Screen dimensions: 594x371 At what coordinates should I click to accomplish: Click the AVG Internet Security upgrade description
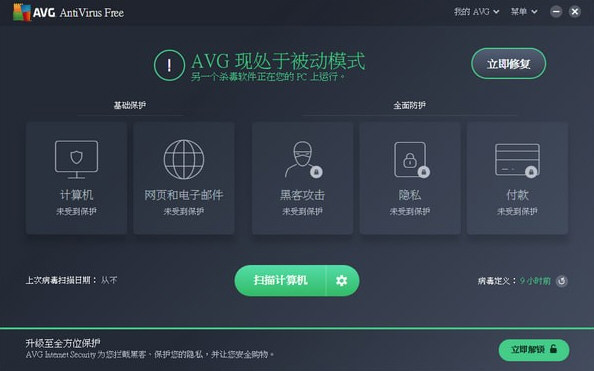click(x=150, y=355)
